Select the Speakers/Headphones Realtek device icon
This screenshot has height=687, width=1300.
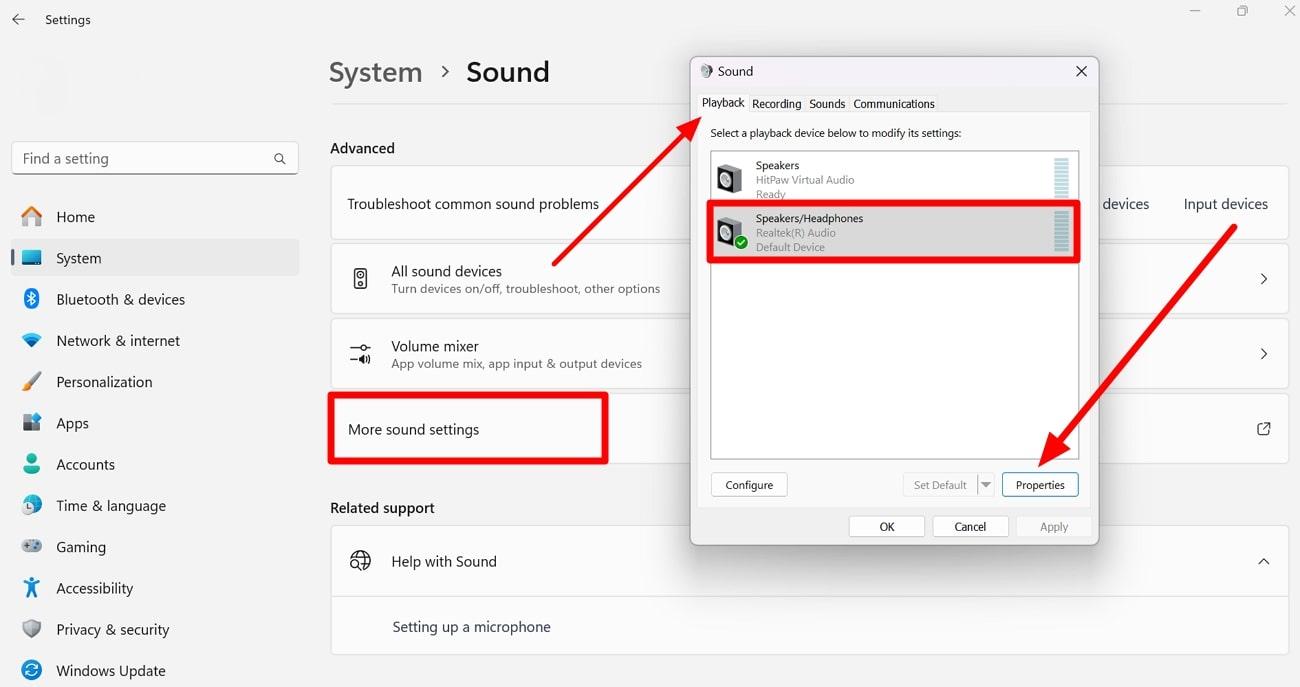tap(728, 231)
